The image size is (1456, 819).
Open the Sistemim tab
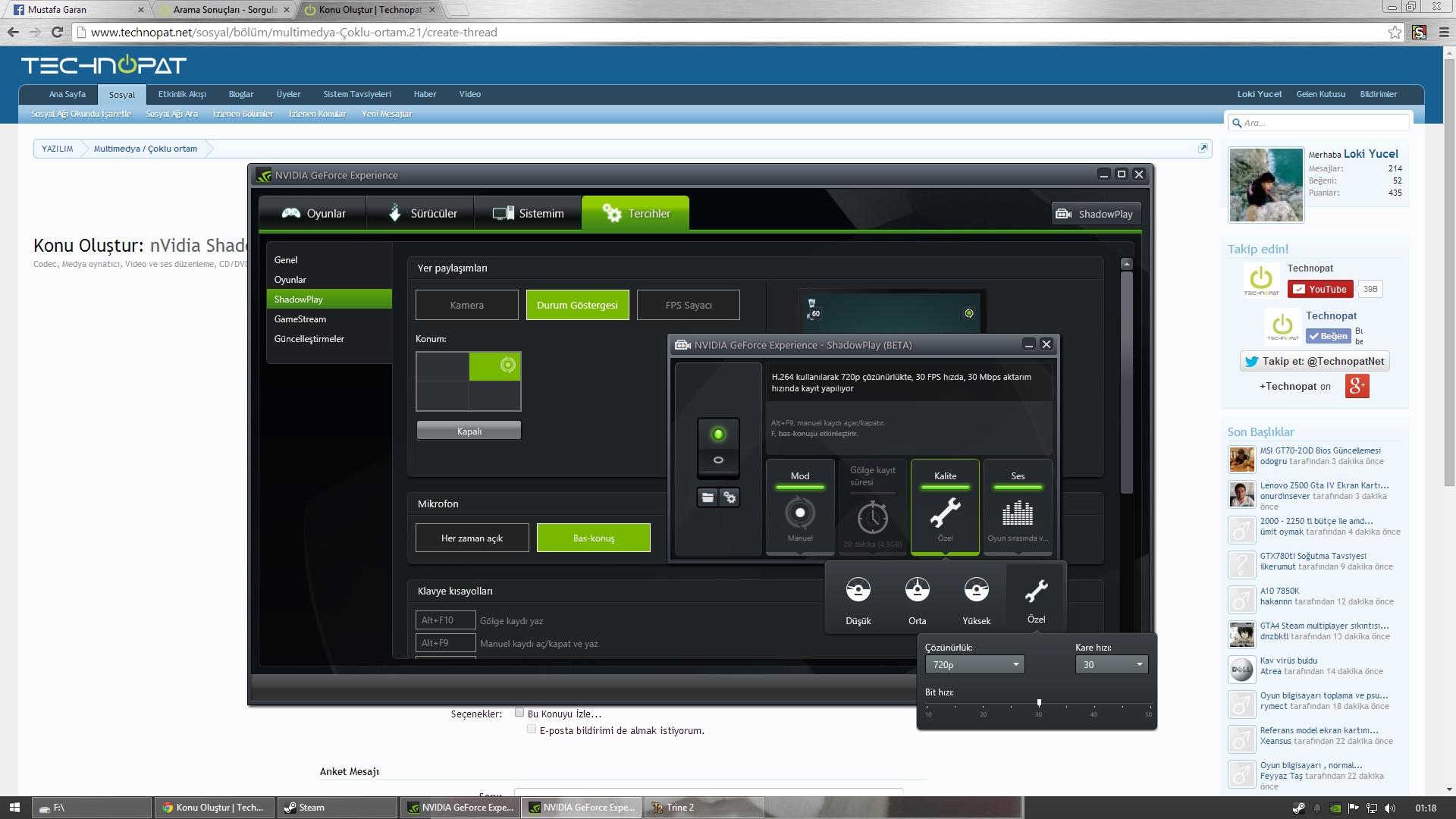tap(528, 213)
